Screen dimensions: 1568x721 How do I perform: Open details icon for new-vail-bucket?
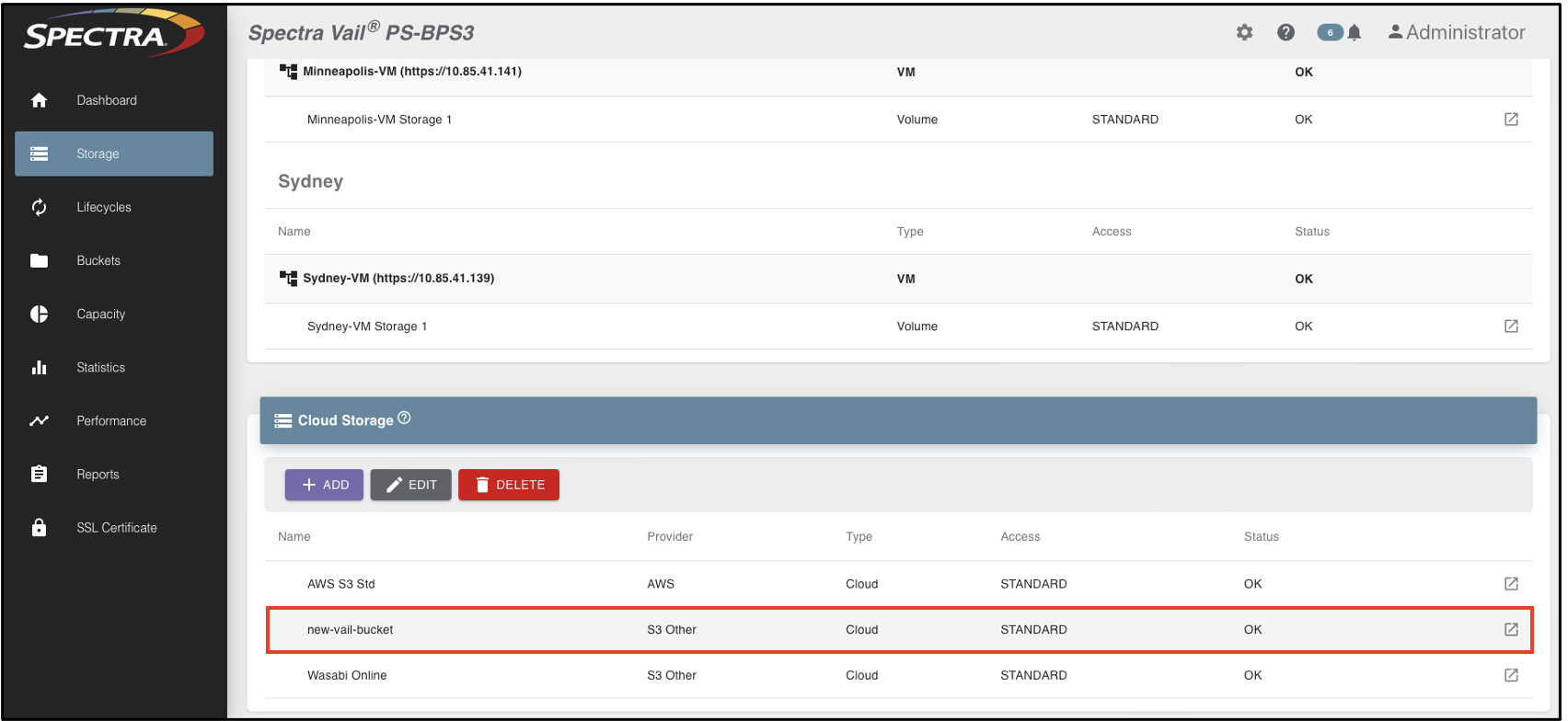click(x=1511, y=630)
